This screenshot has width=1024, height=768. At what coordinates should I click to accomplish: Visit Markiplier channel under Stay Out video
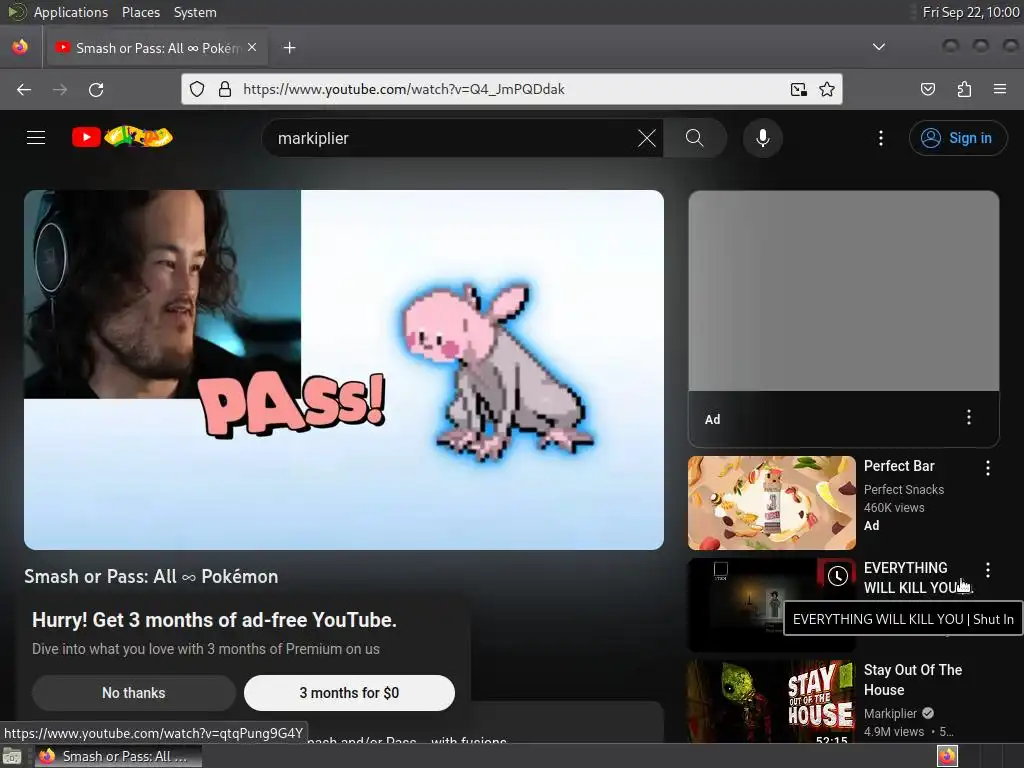tap(890, 714)
